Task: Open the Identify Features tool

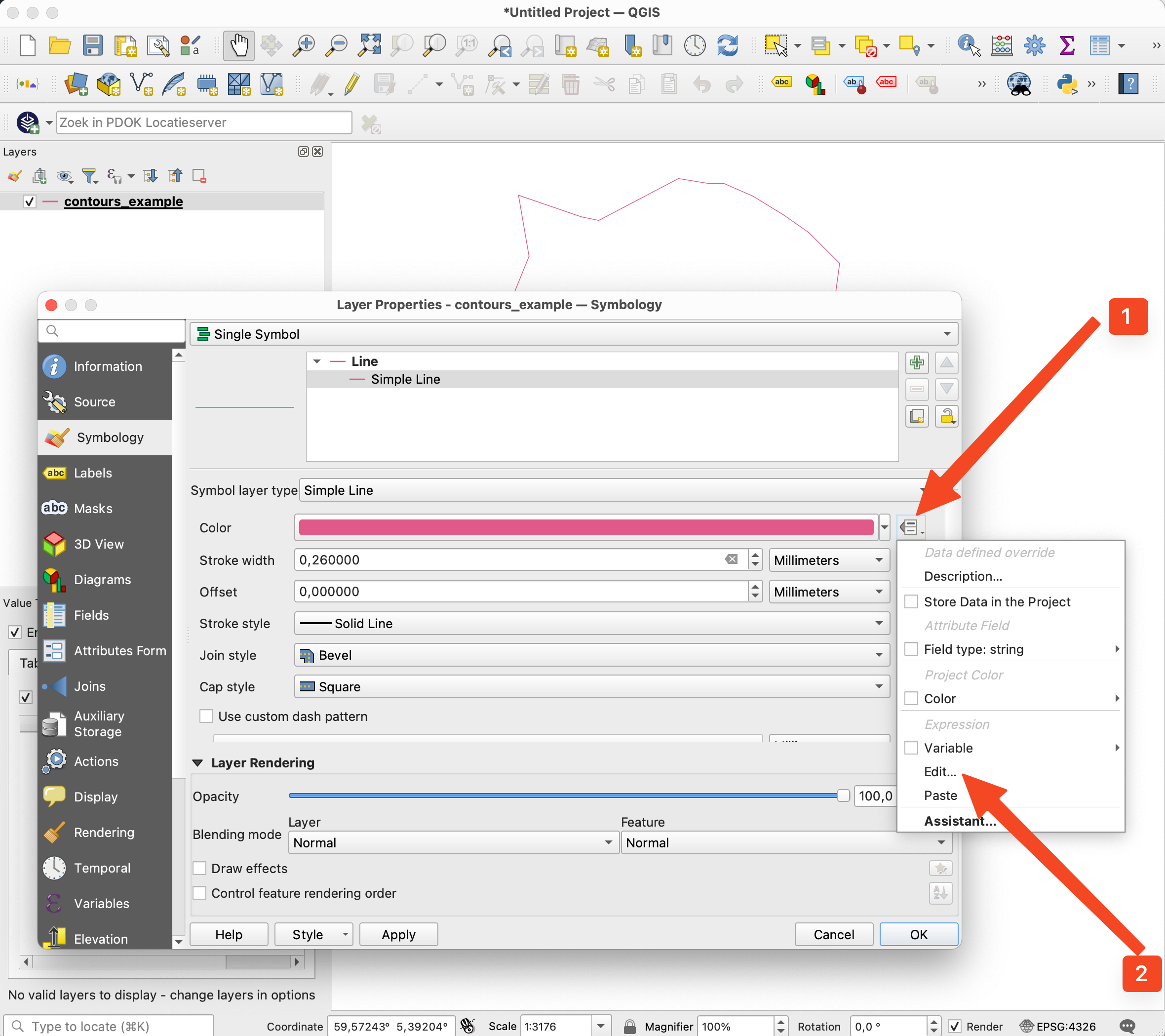Action: 969,45
